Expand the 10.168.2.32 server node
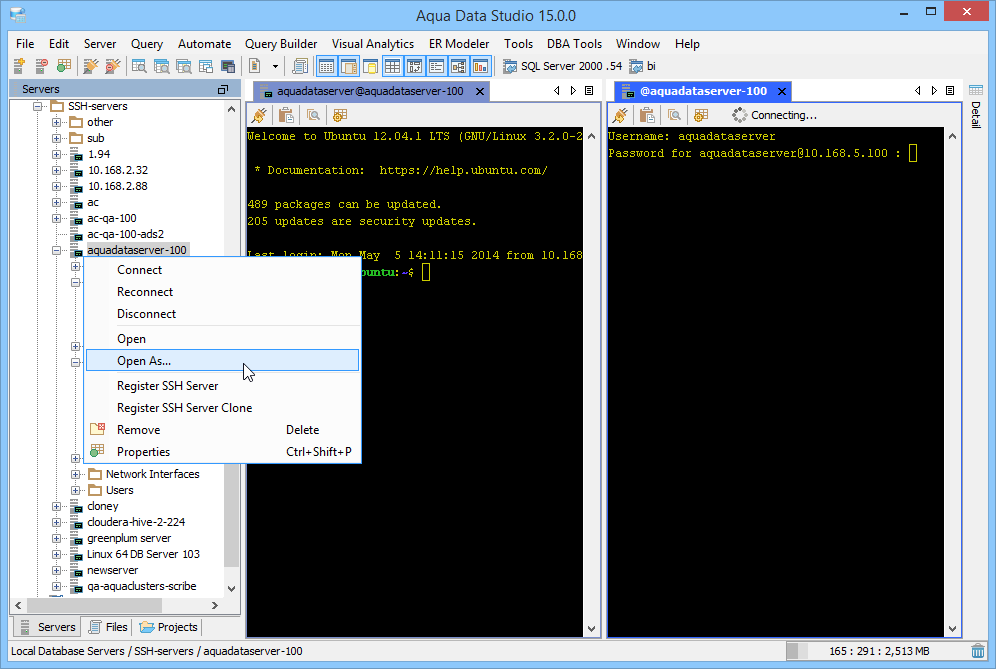This screenshot has width=996, height=669. click(x=57, y=170)
